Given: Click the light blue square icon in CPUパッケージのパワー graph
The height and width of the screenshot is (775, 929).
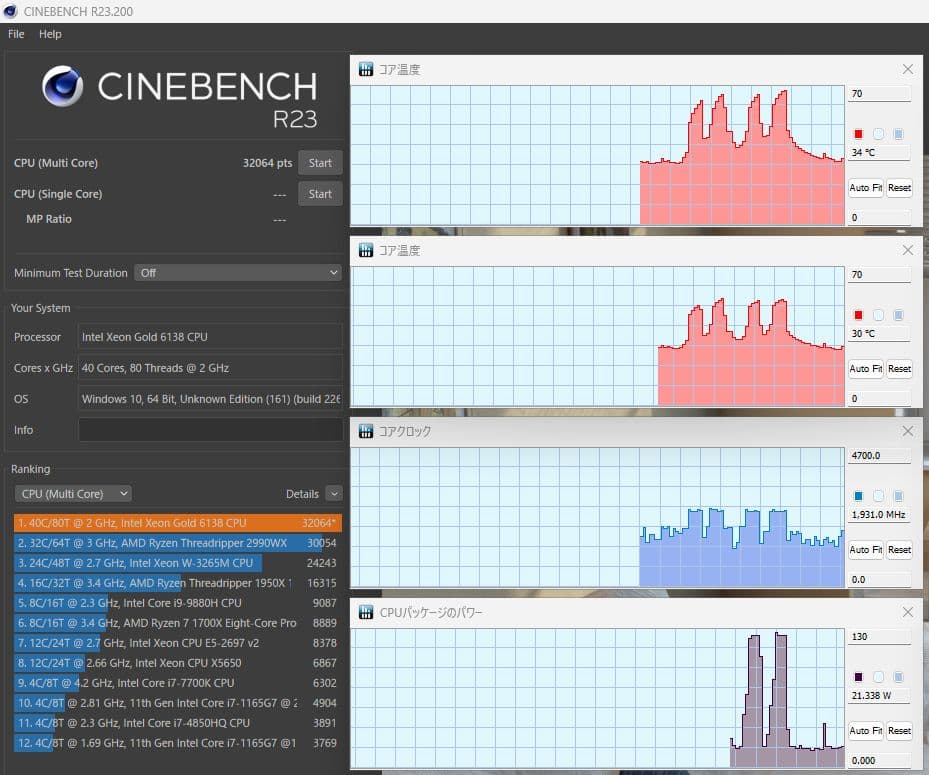Looking at the screenshot, I should pyautogui.click(x=898, y=677).
